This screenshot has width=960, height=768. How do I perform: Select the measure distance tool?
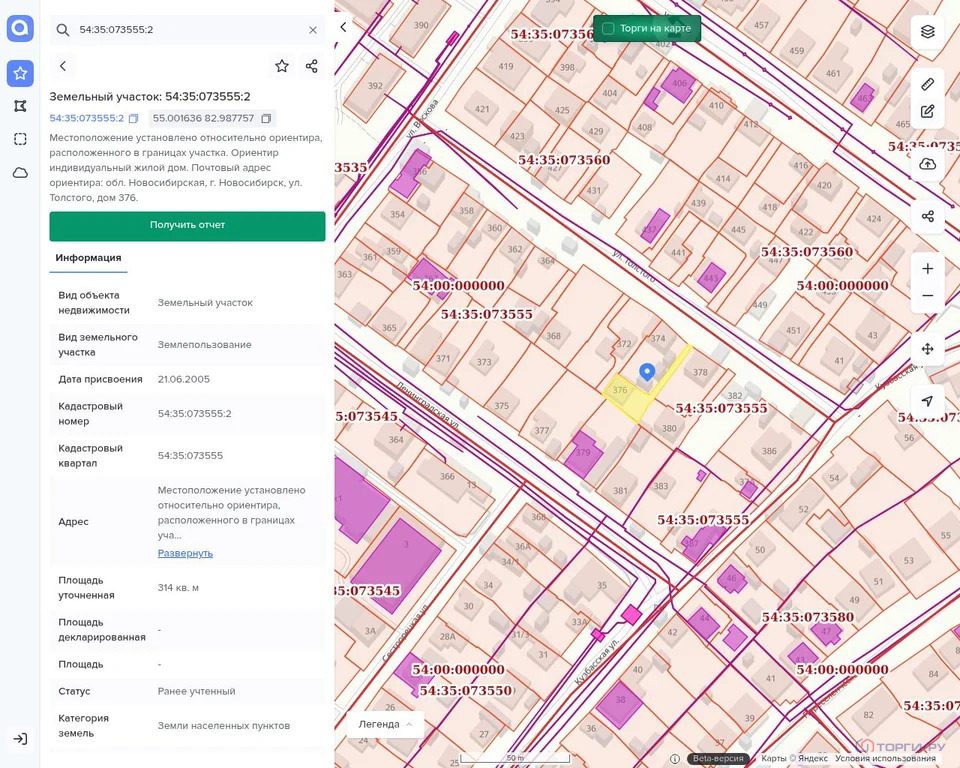(x=927, y=84)
